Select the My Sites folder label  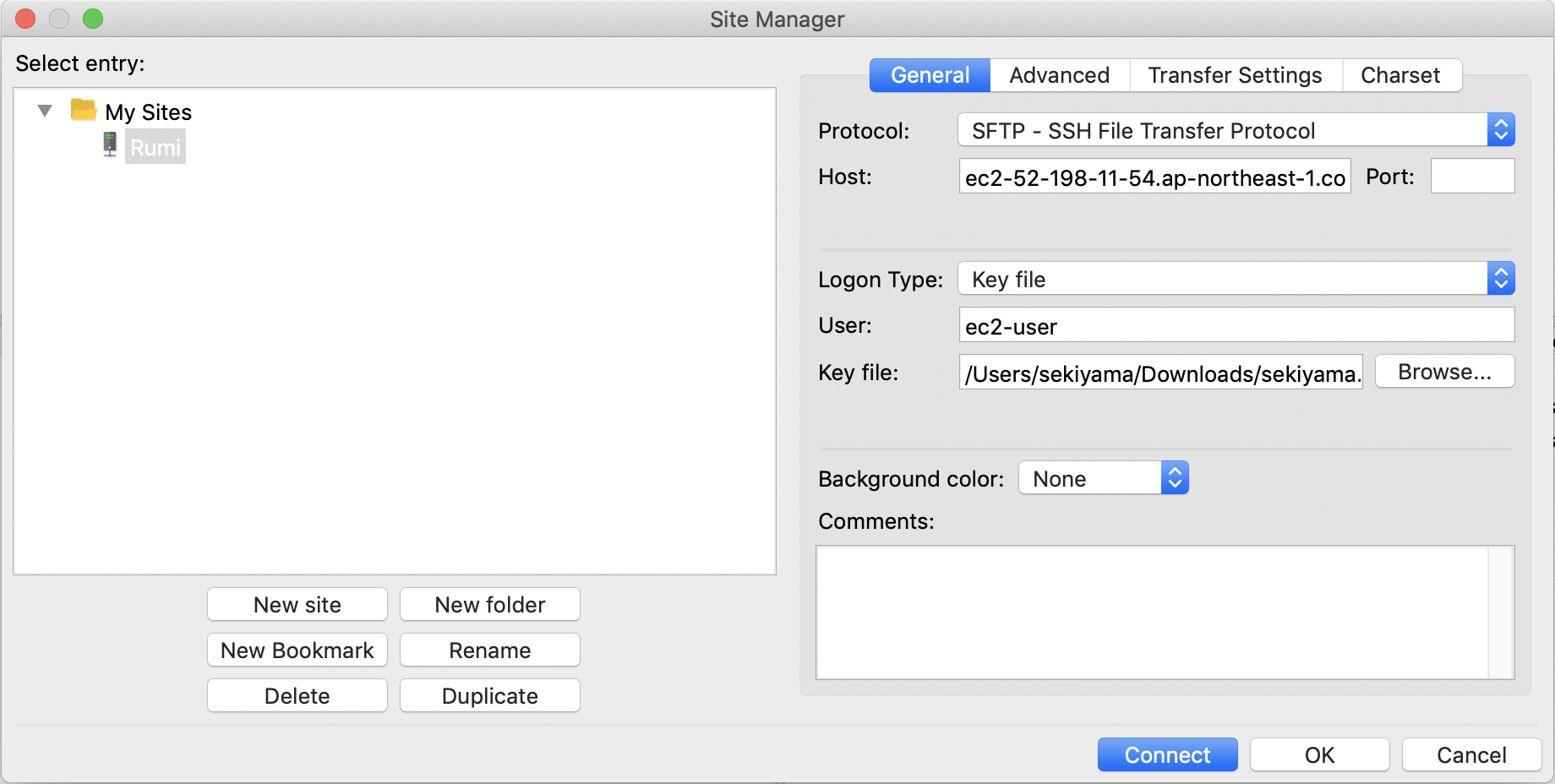[149, 112]
